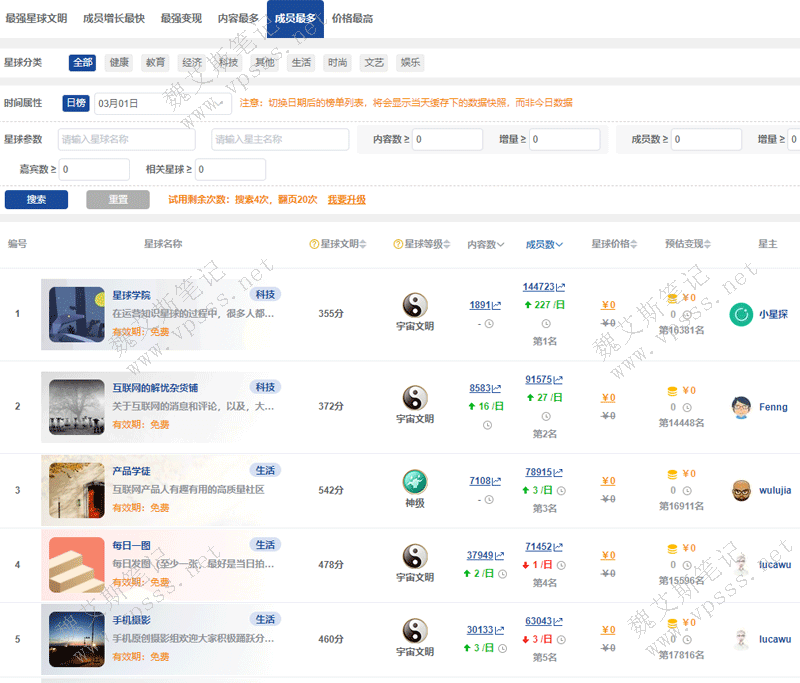Sort the table by 成员数 column
800x683 pixels.
click(x=545, y=244)
